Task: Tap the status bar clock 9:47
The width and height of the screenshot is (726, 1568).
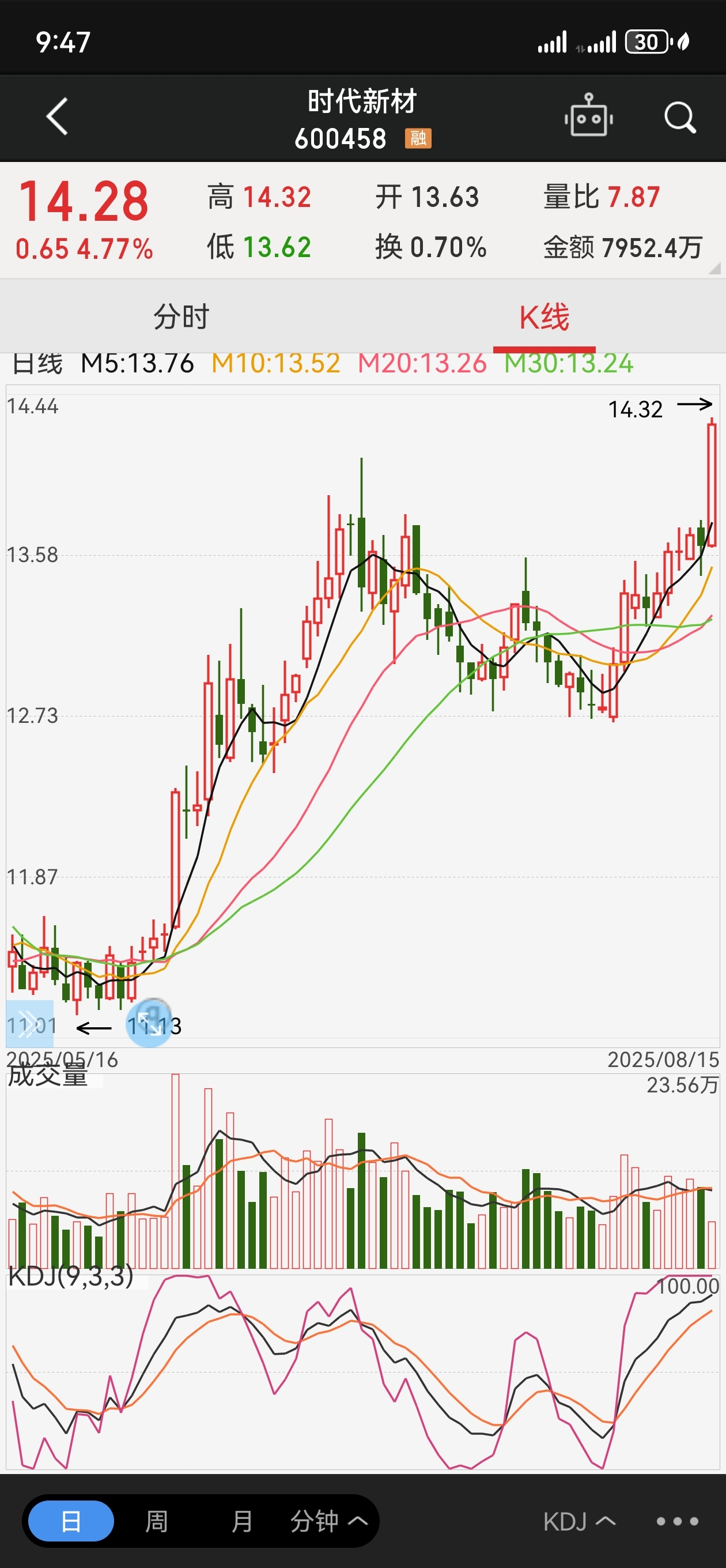Action: click(63, 43)
